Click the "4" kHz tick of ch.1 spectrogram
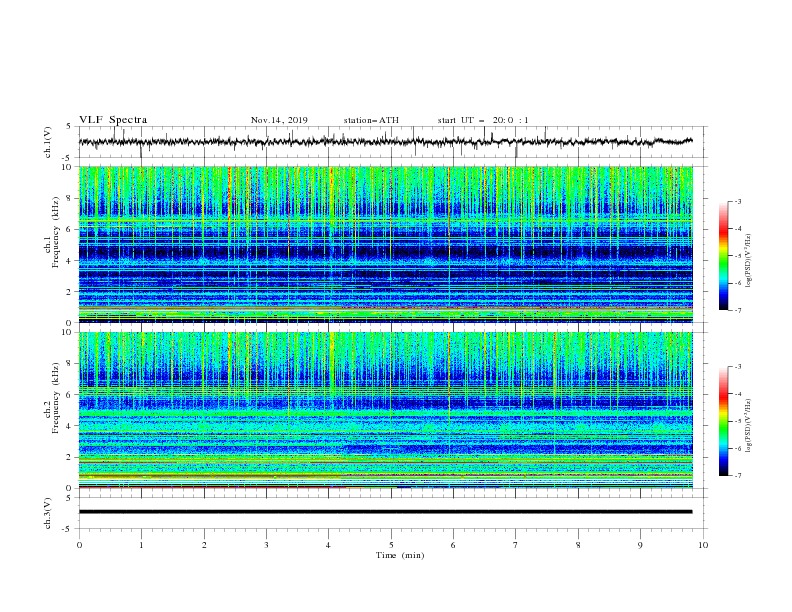Screen dimensions: 792x612 70,261
